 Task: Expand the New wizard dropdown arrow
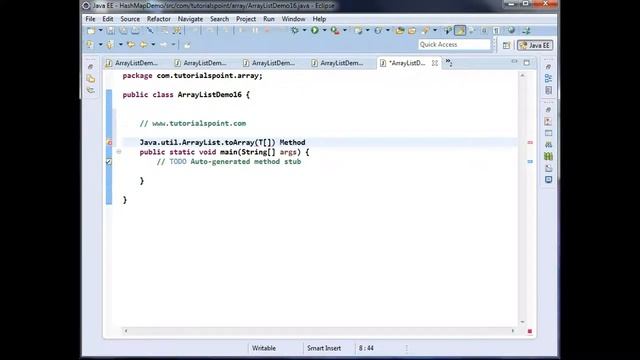[x=100, y=31]
